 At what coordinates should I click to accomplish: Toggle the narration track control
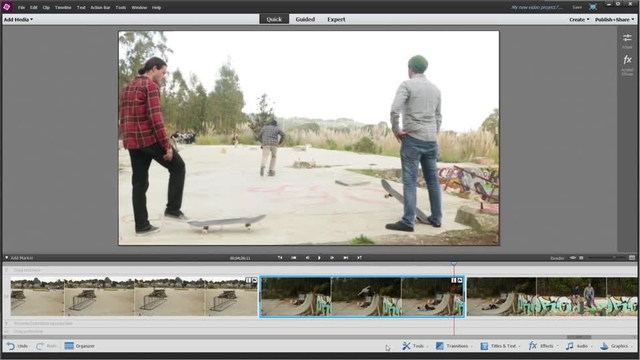[x=6, y=323]
